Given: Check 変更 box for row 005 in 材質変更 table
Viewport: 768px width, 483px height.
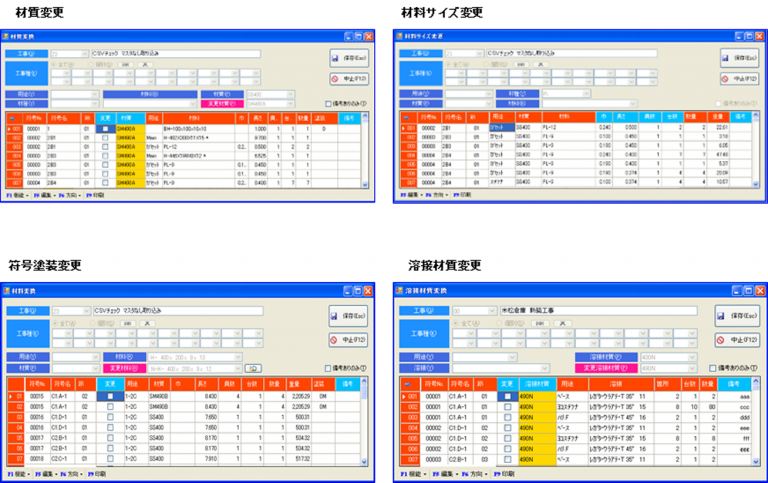Looking at the screenshot, I should (105, 165).
